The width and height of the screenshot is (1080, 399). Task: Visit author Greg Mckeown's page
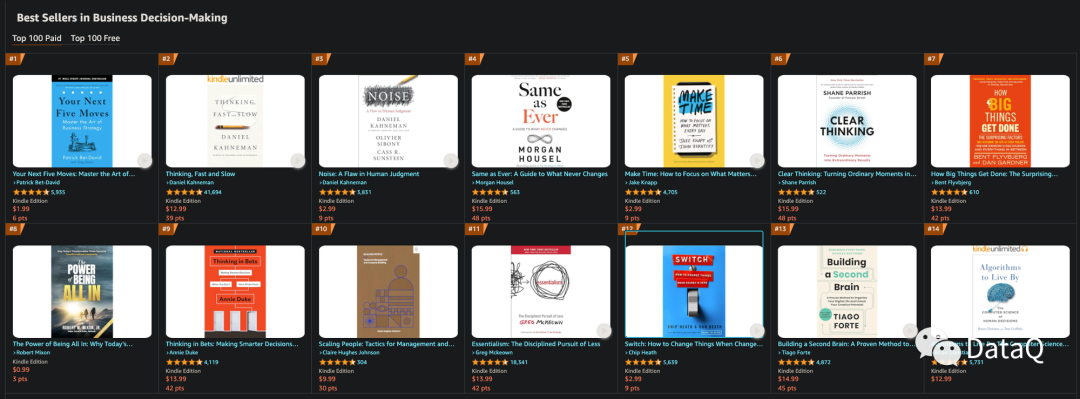495,352
